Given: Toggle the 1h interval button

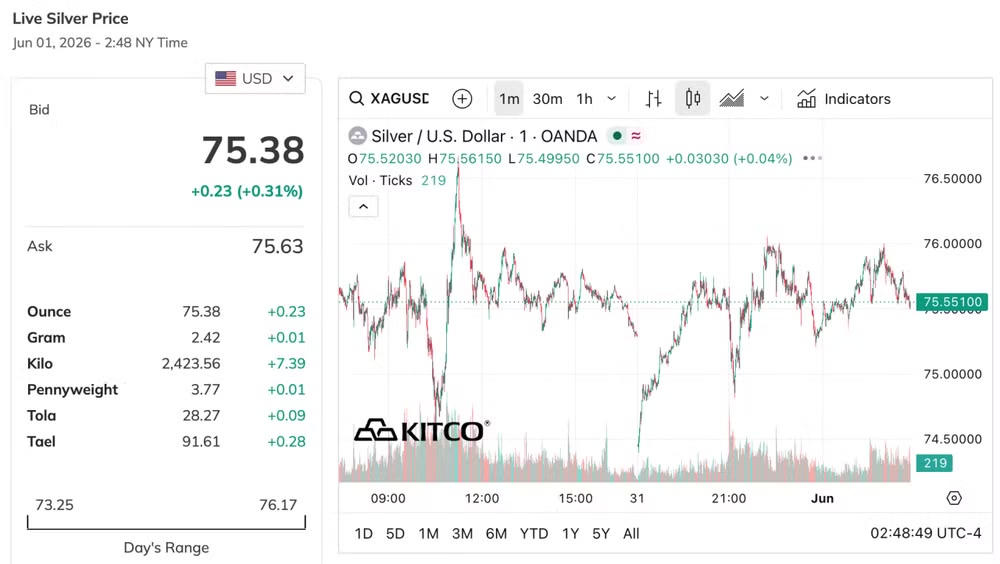Looking at the screenshot, I should (584, 99).
